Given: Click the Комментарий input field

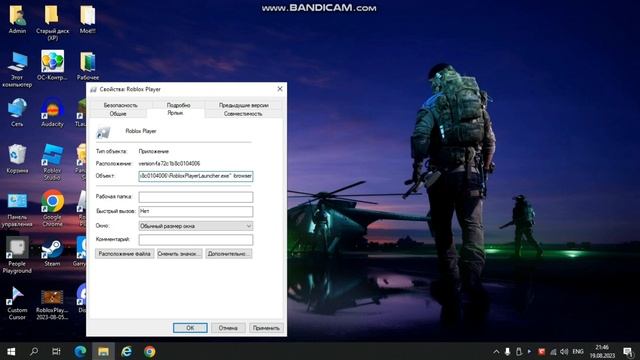Looking at the screenshot, I should [196, 240].
